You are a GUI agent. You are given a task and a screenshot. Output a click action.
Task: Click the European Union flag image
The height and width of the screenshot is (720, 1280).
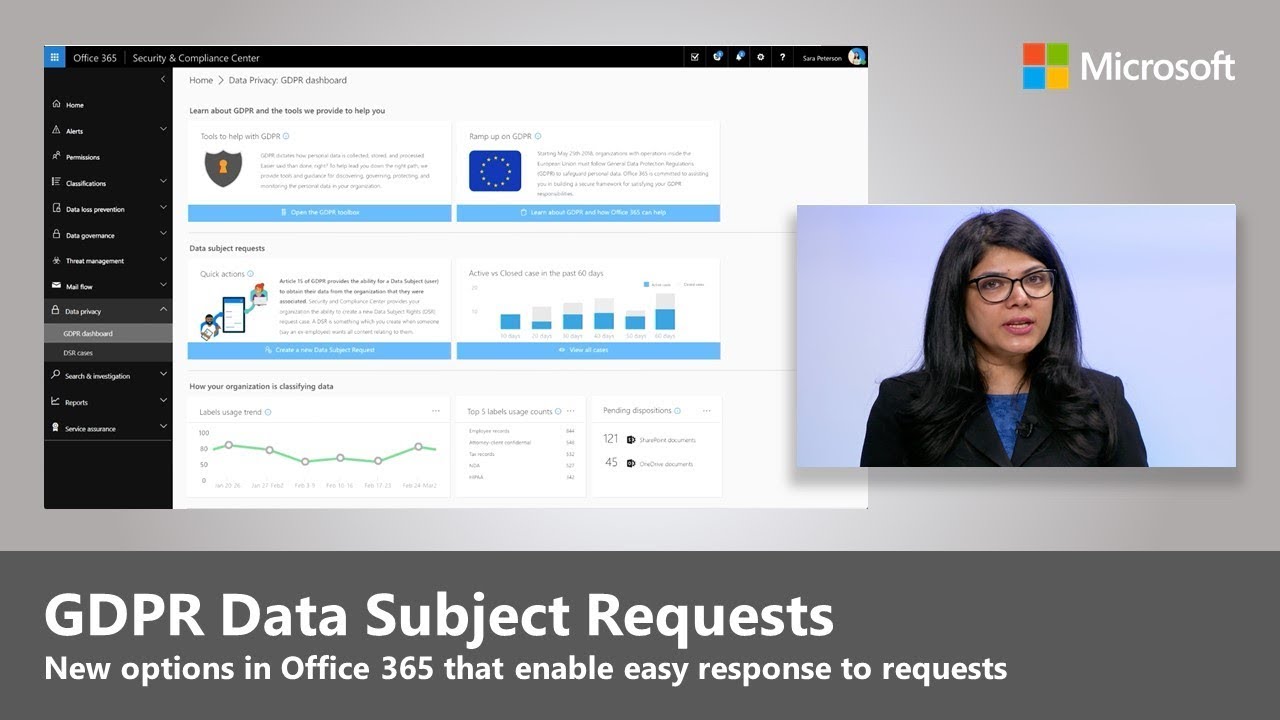(x=495, y=171)
